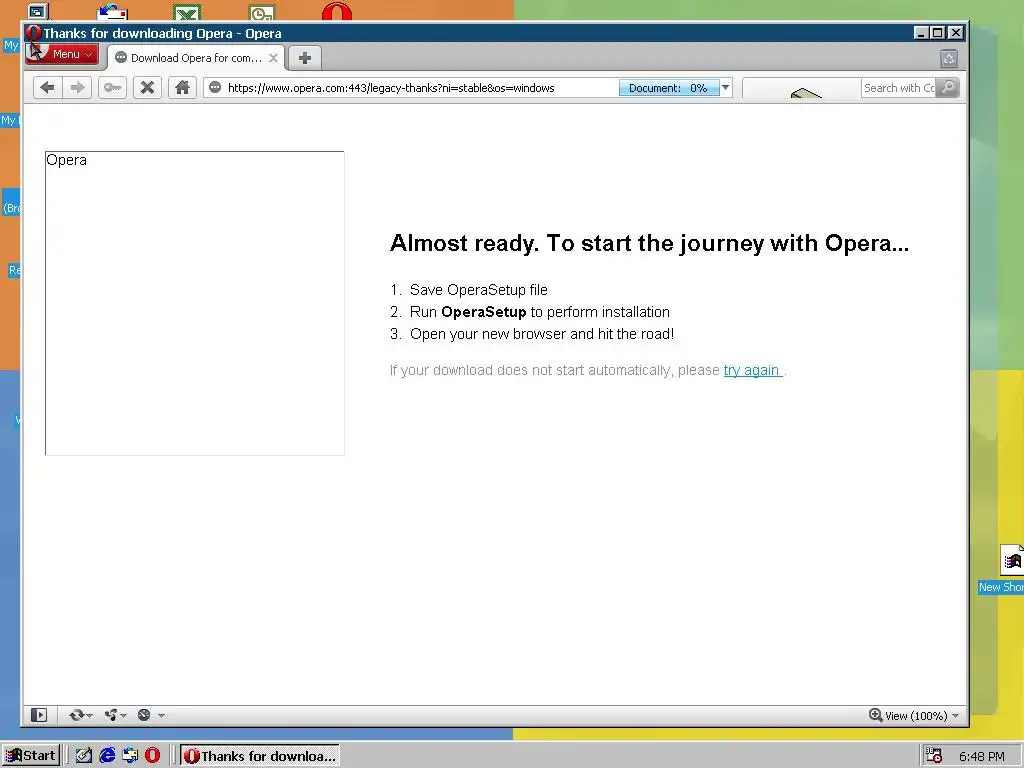Focus the address bar URL field

[418, 88]
